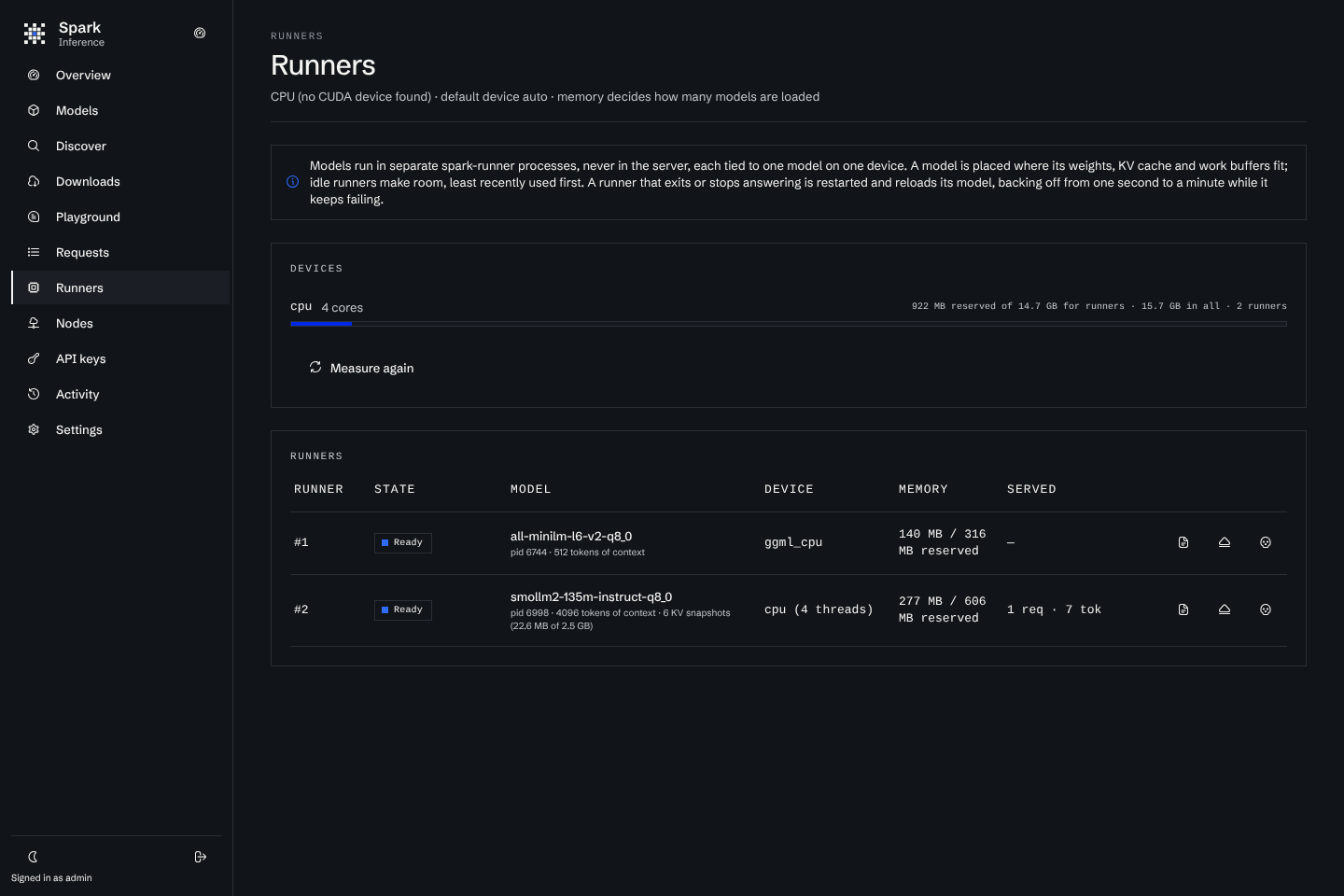Click the Signed in as admin text

point(51,878)
